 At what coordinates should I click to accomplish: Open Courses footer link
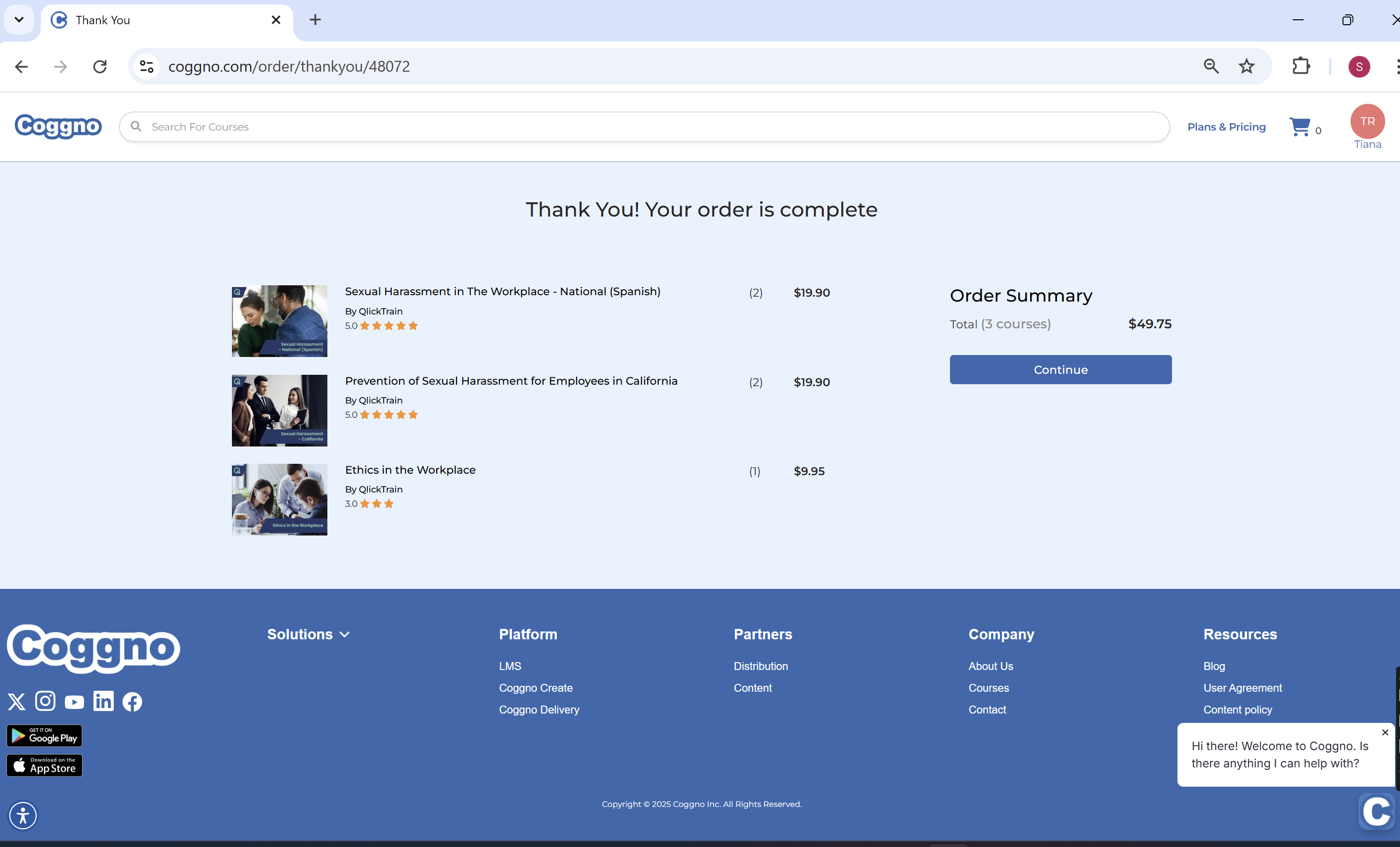989,687
